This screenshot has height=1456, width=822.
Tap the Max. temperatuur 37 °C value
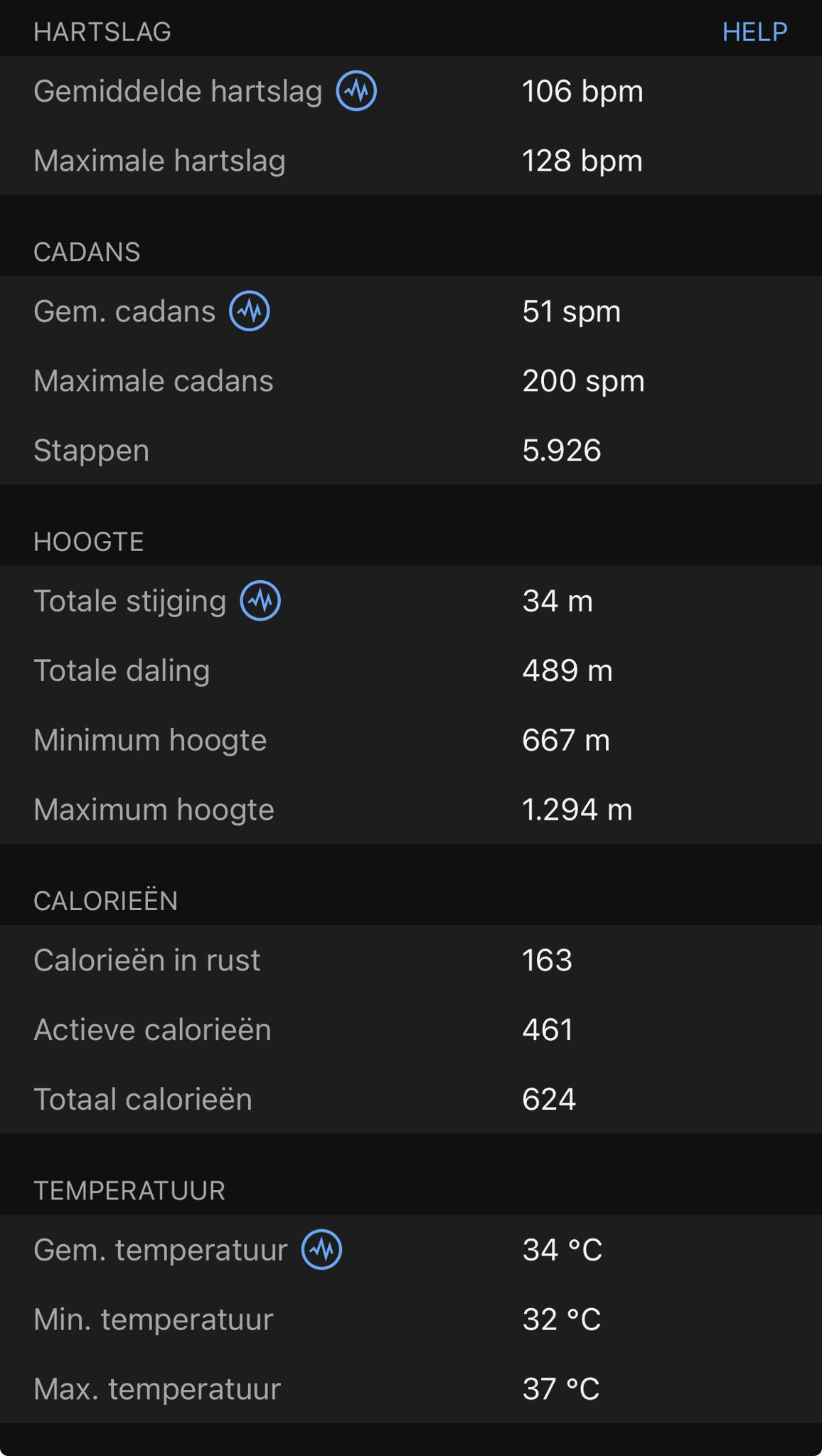click(x=561, y=1389)
